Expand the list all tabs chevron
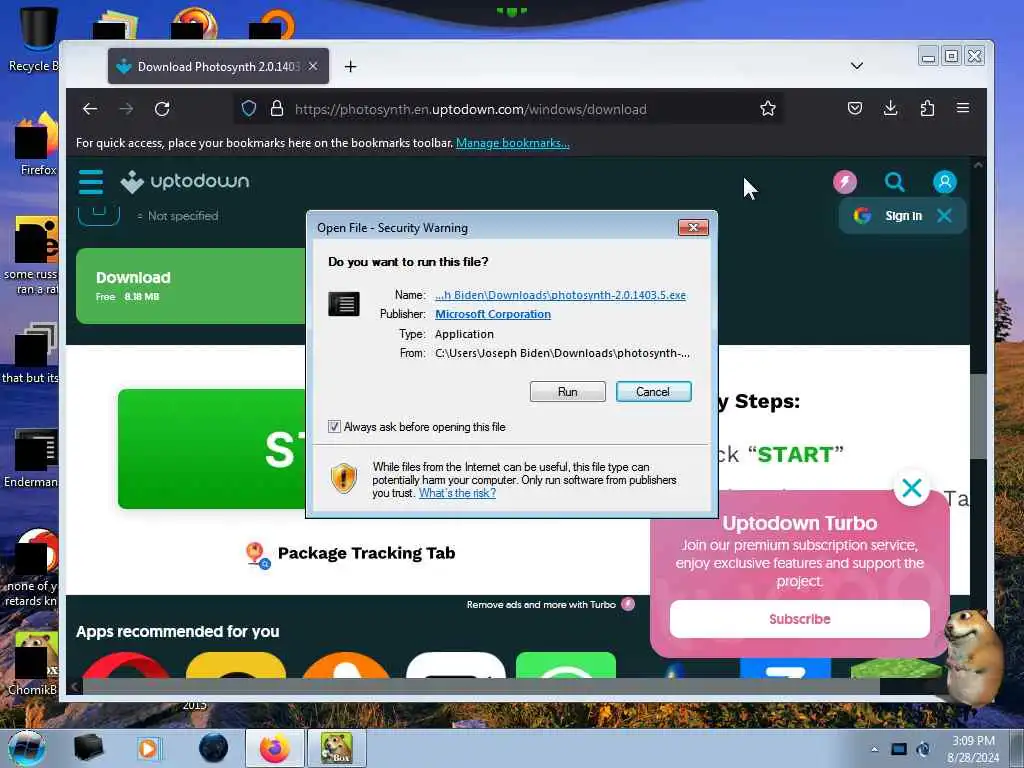 click(857, 65)
